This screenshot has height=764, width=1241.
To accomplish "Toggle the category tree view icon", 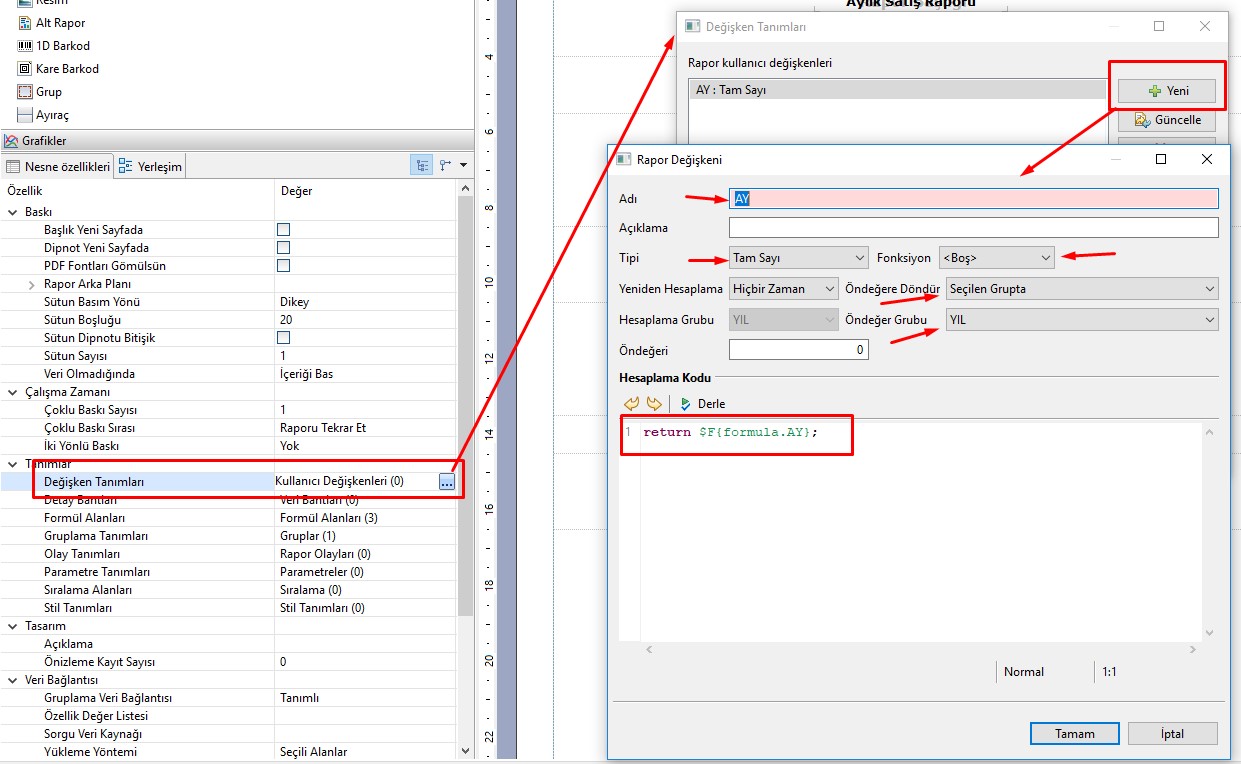I will [422, 165].
